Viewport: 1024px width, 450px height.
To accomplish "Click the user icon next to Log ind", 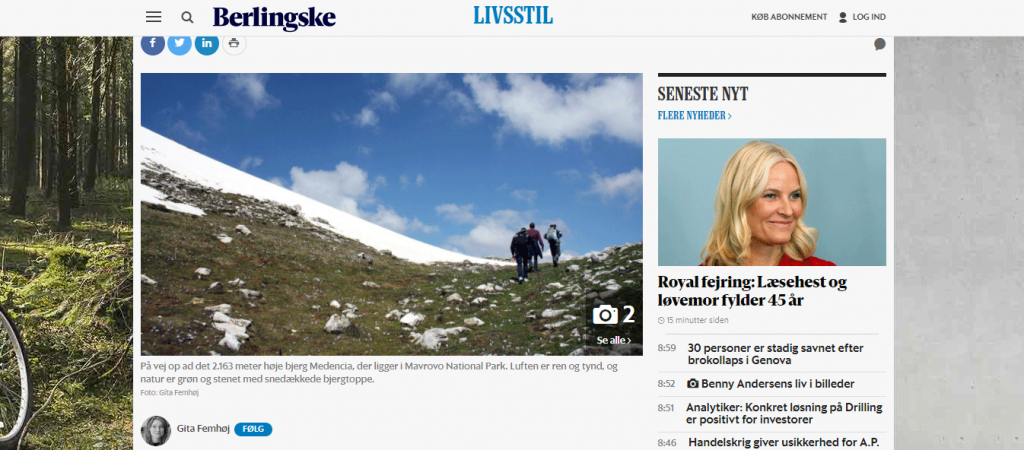I will [x=842, y=17].
